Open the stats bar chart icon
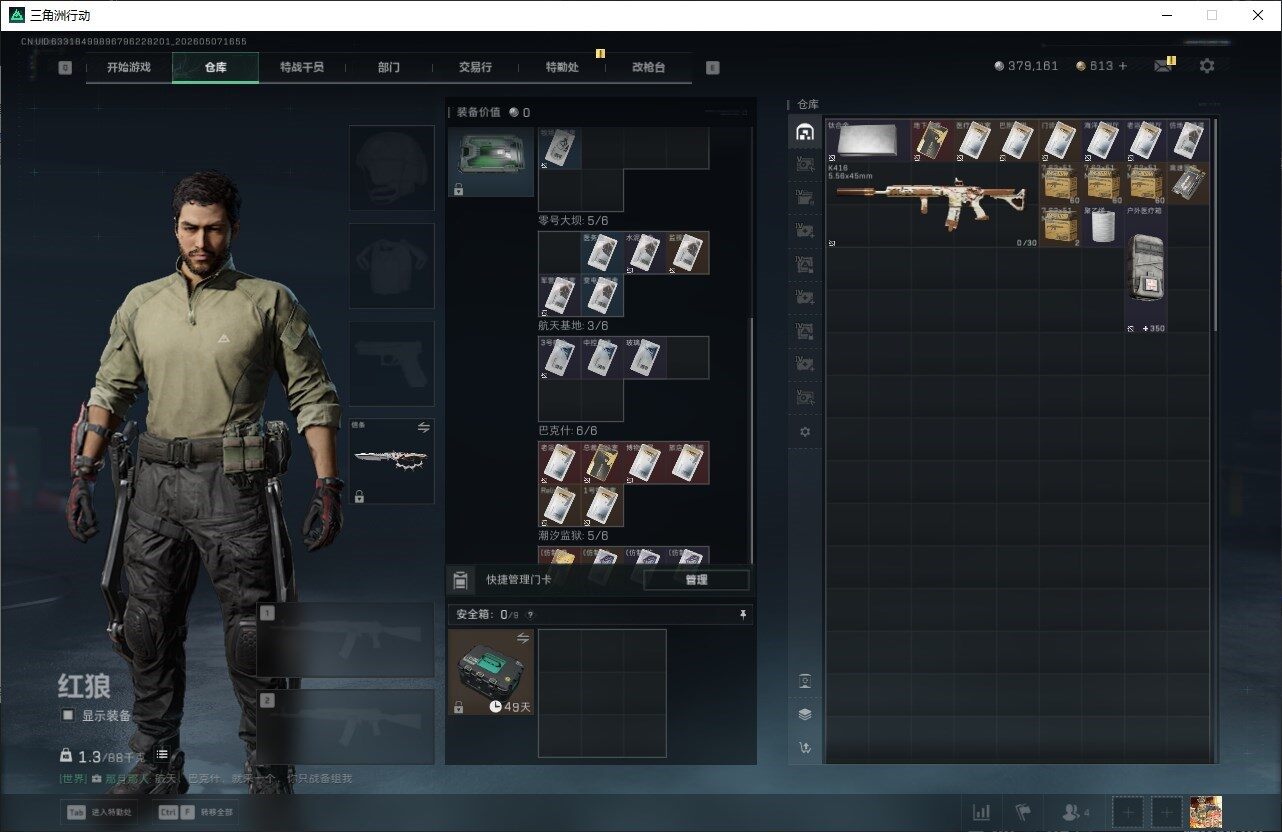 point(982,812)
